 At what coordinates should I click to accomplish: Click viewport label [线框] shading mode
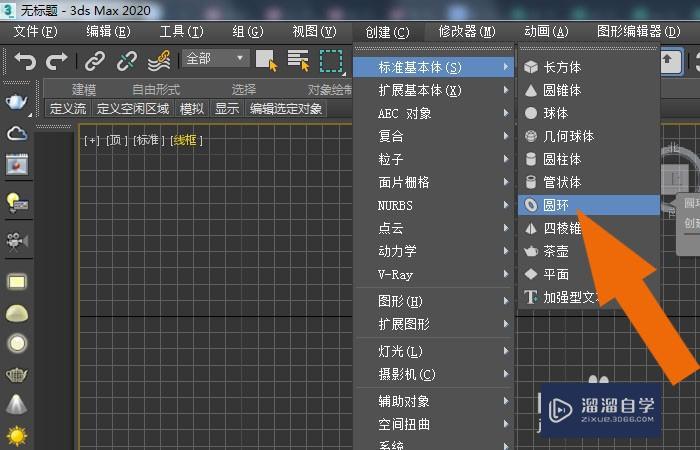pos(186,140)
